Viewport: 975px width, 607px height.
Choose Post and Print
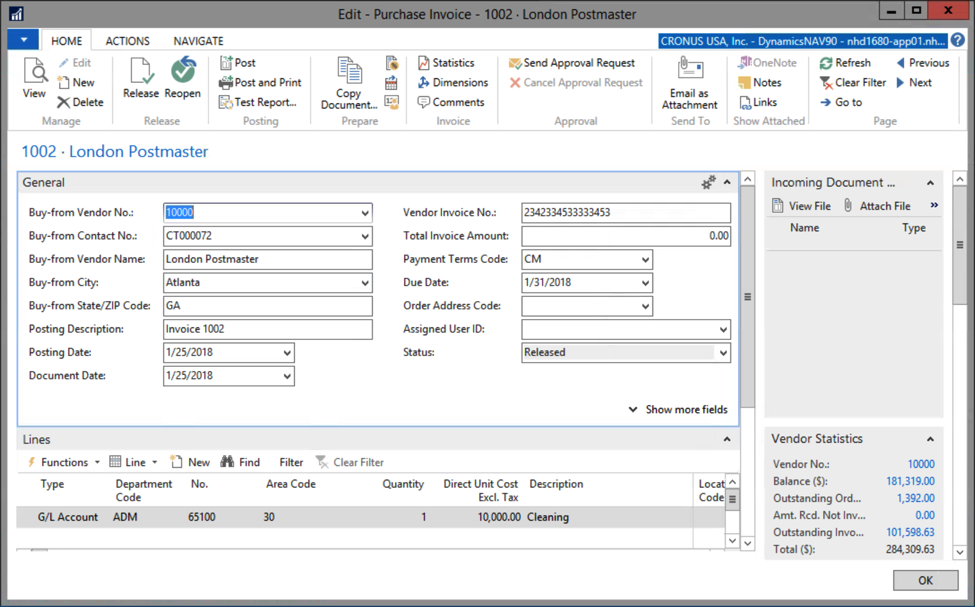pyautogui.click(x=260, y=82)
